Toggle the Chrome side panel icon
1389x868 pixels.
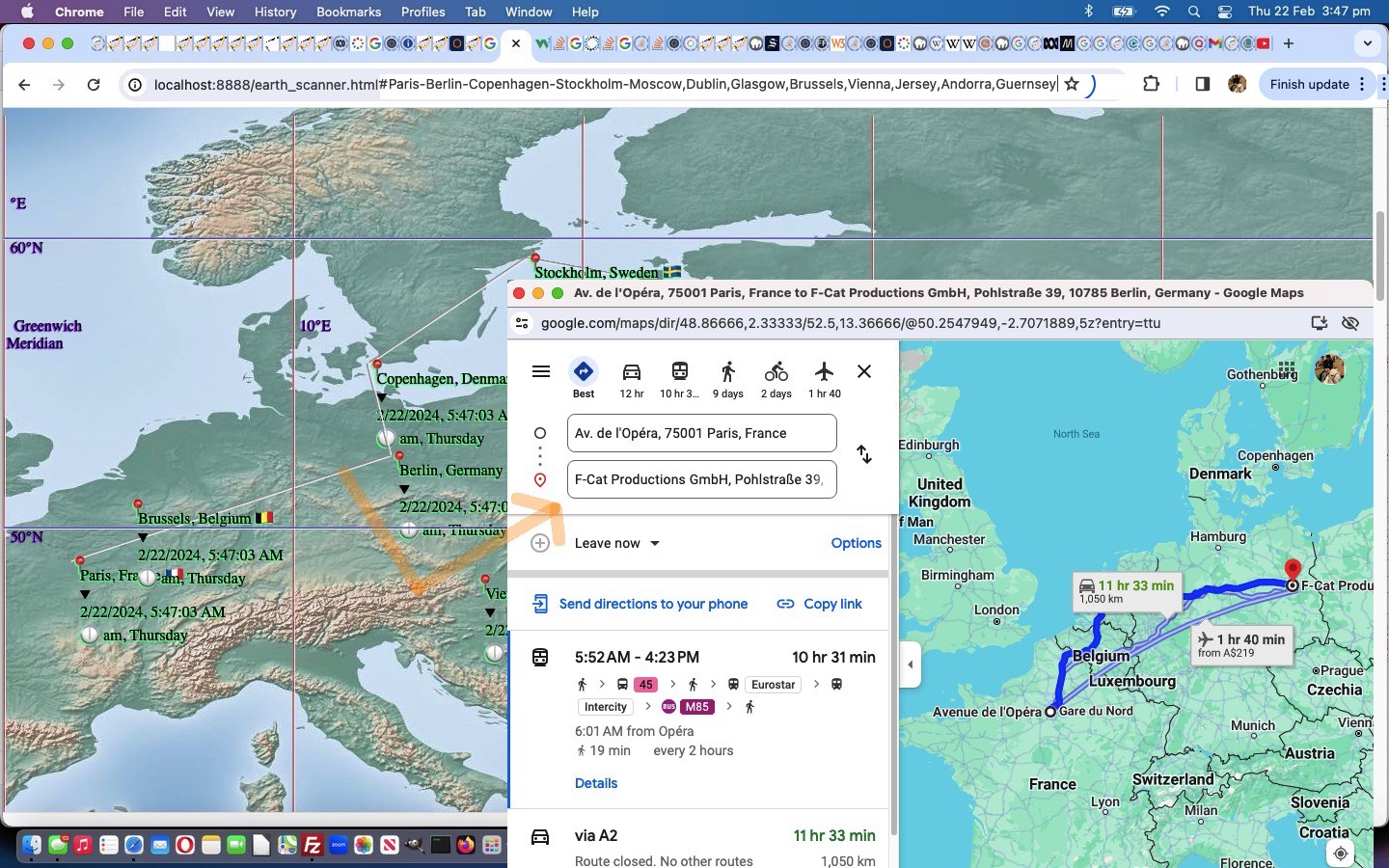pos(1202,84)
